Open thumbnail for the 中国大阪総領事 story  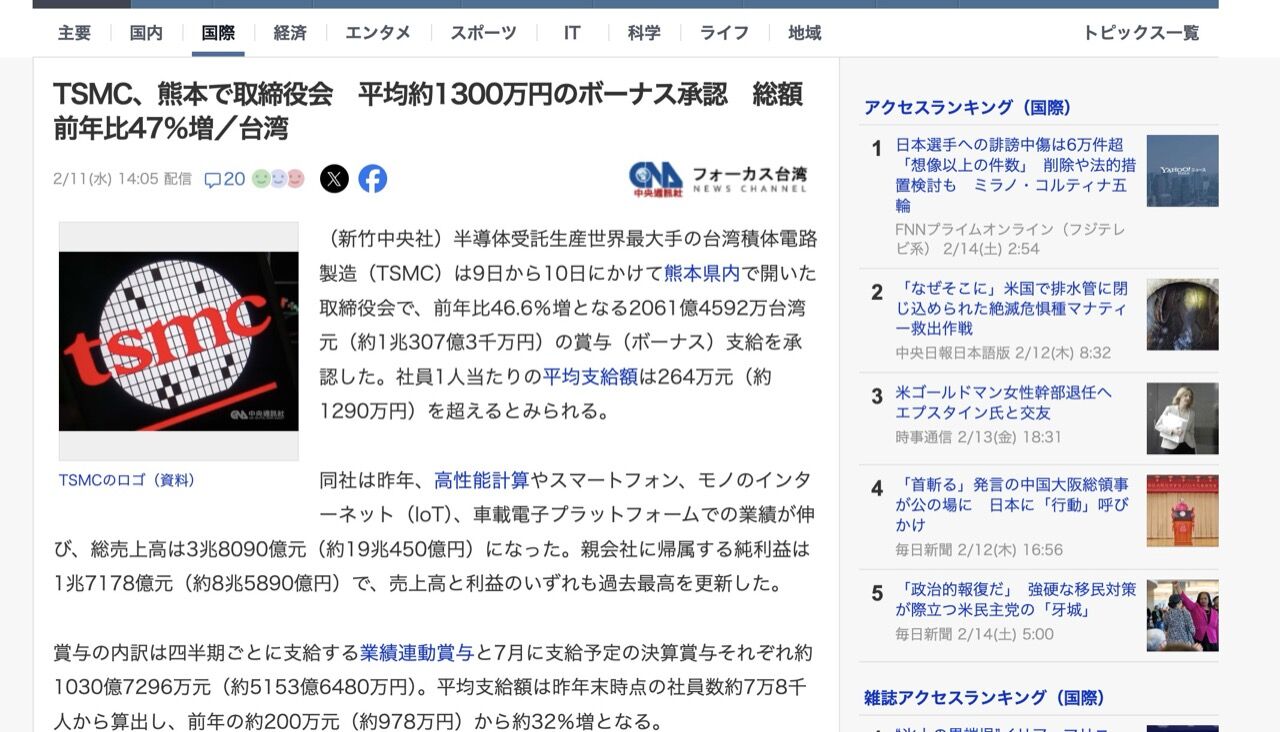point(1182,510)
